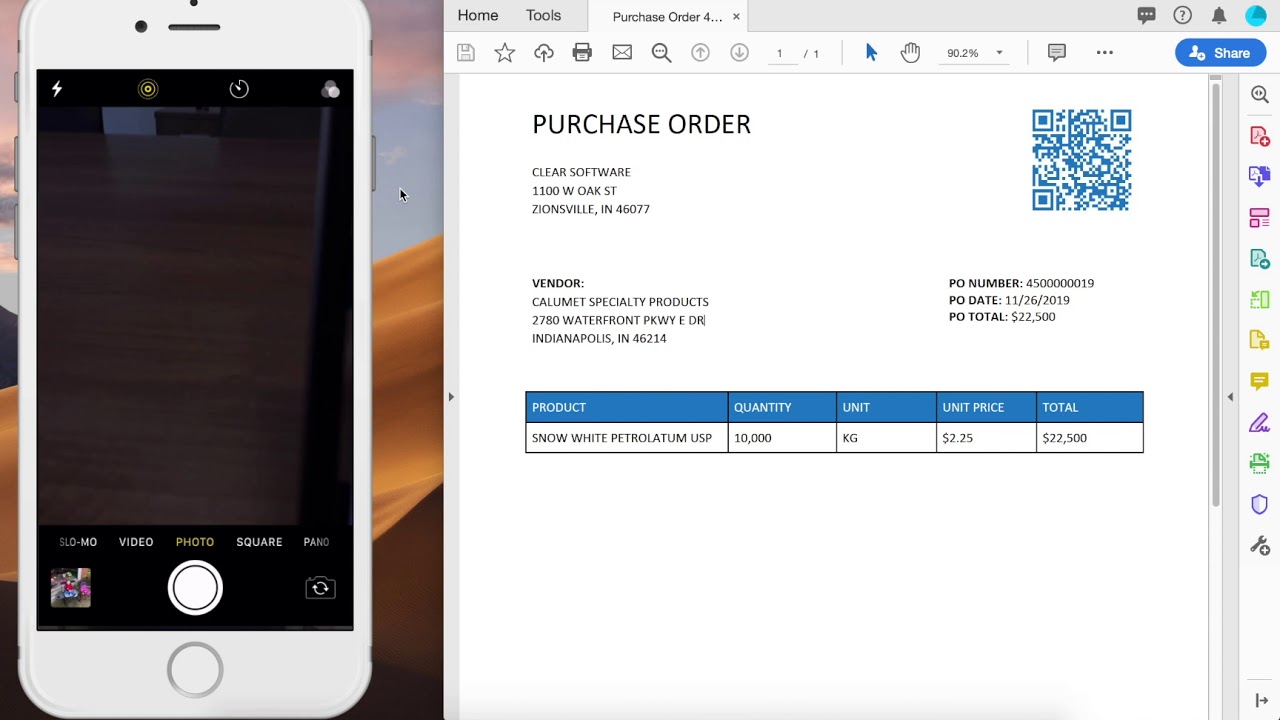Open the green Print Production sidebar tool
Image resolution: width=1280 pixels, height=720 pixels.
click(x=1260, y=463)
